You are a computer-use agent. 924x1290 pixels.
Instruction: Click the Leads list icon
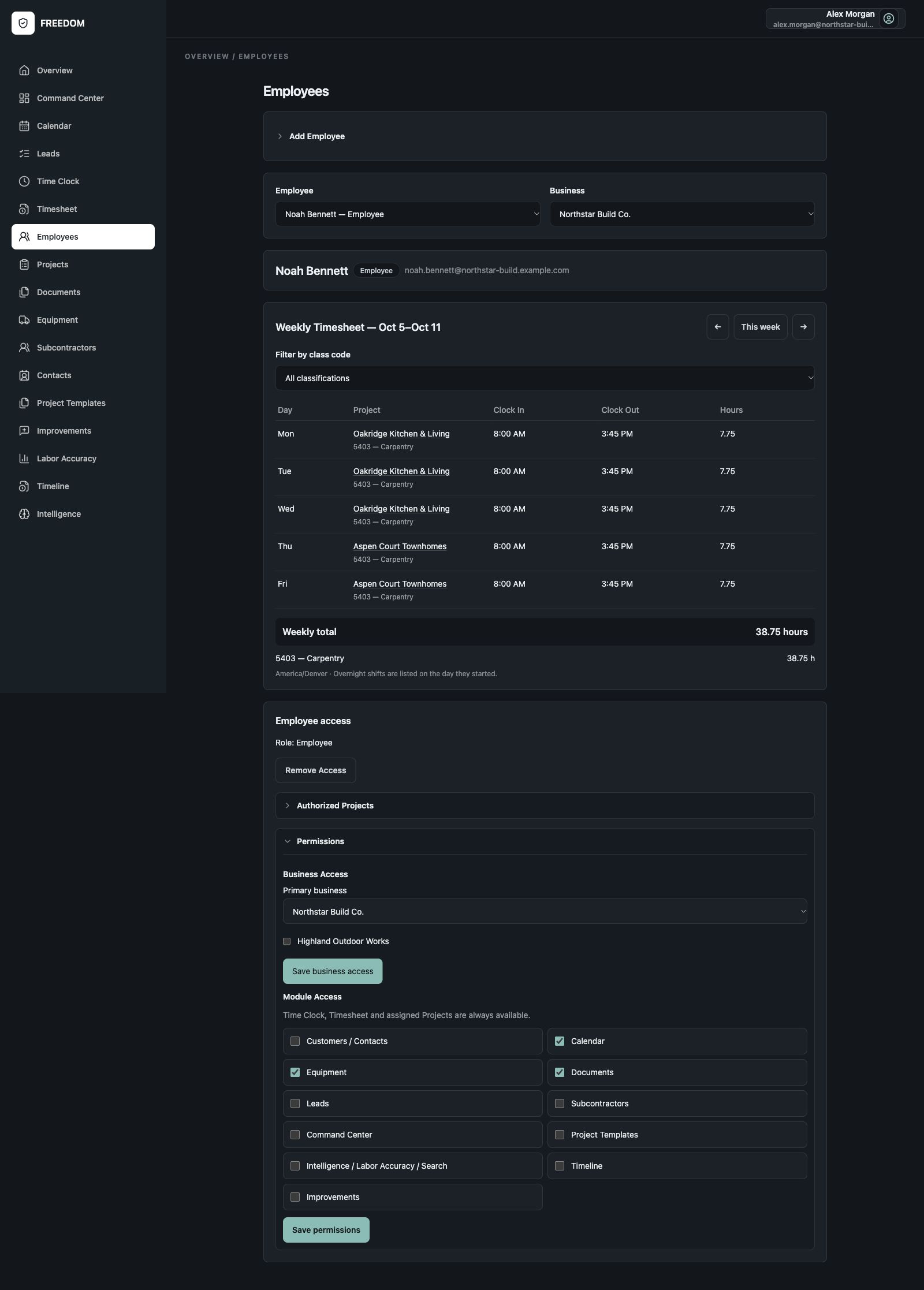tap(24, 154)
